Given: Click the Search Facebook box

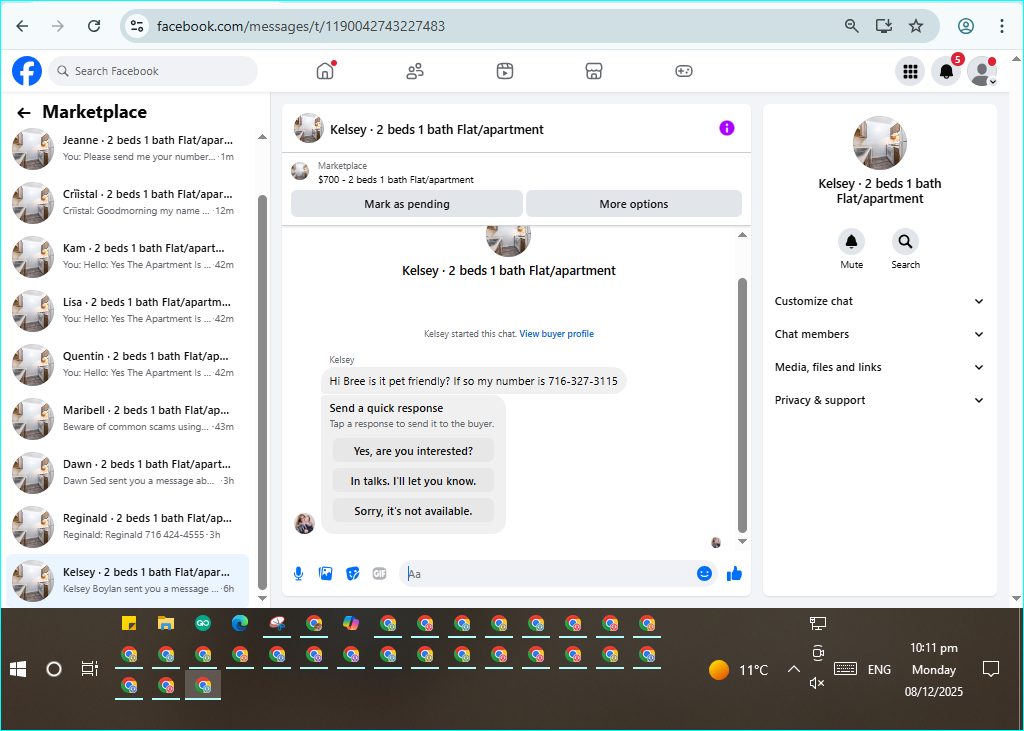Looking at the screenshot, I should 153,71.
